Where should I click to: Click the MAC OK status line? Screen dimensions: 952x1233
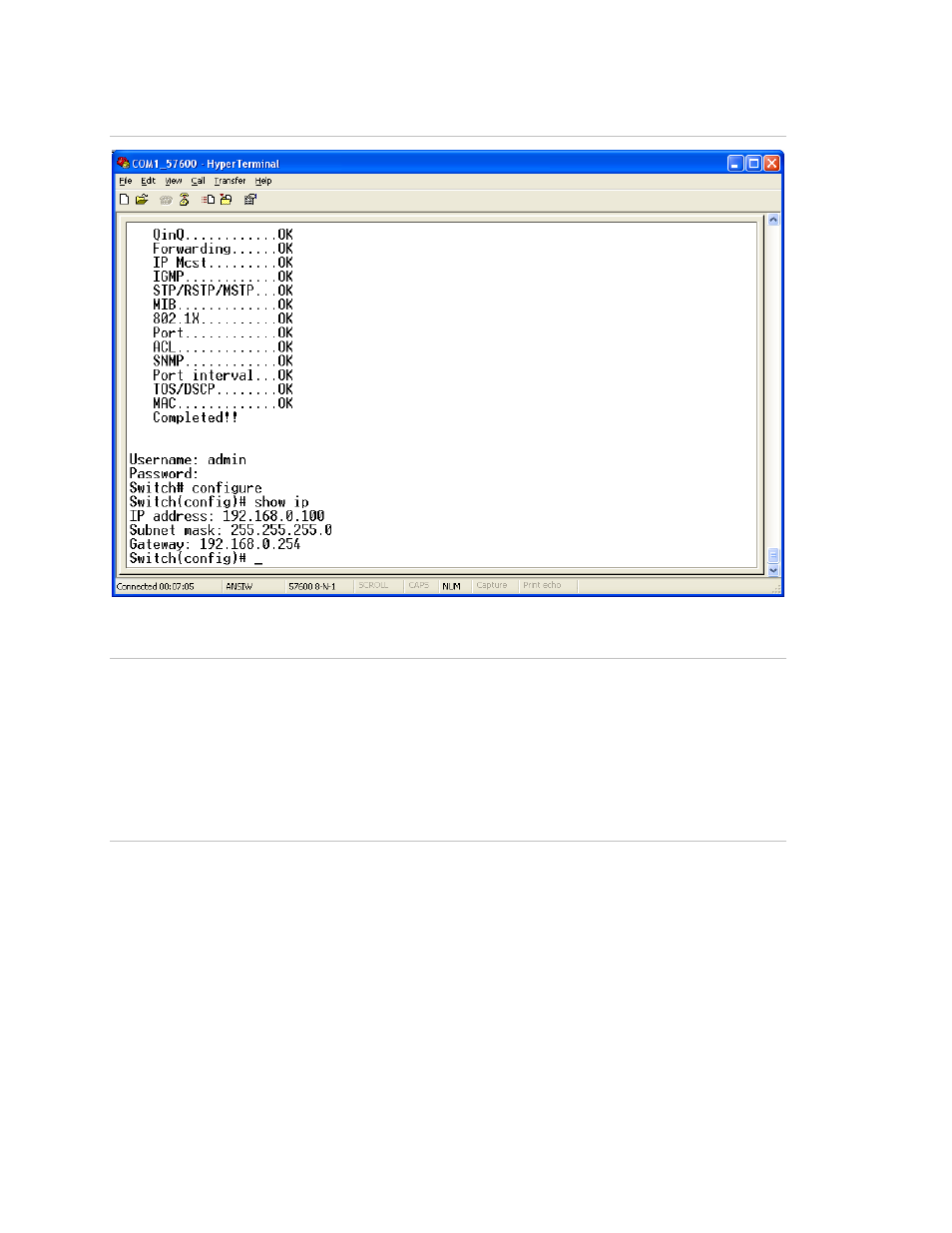tap(223, 403)
